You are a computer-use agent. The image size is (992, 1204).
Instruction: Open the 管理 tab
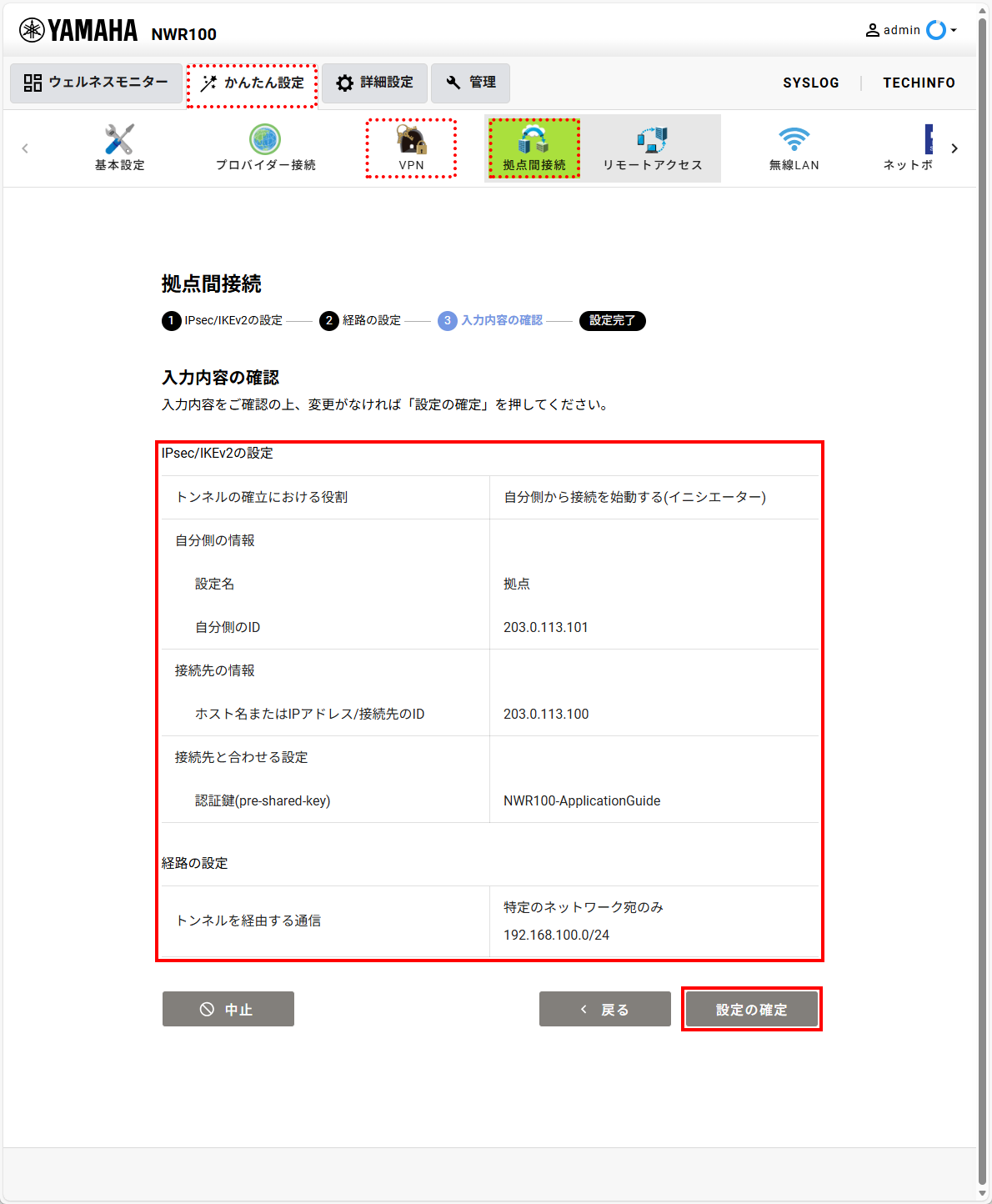click(x=470, y=83)
